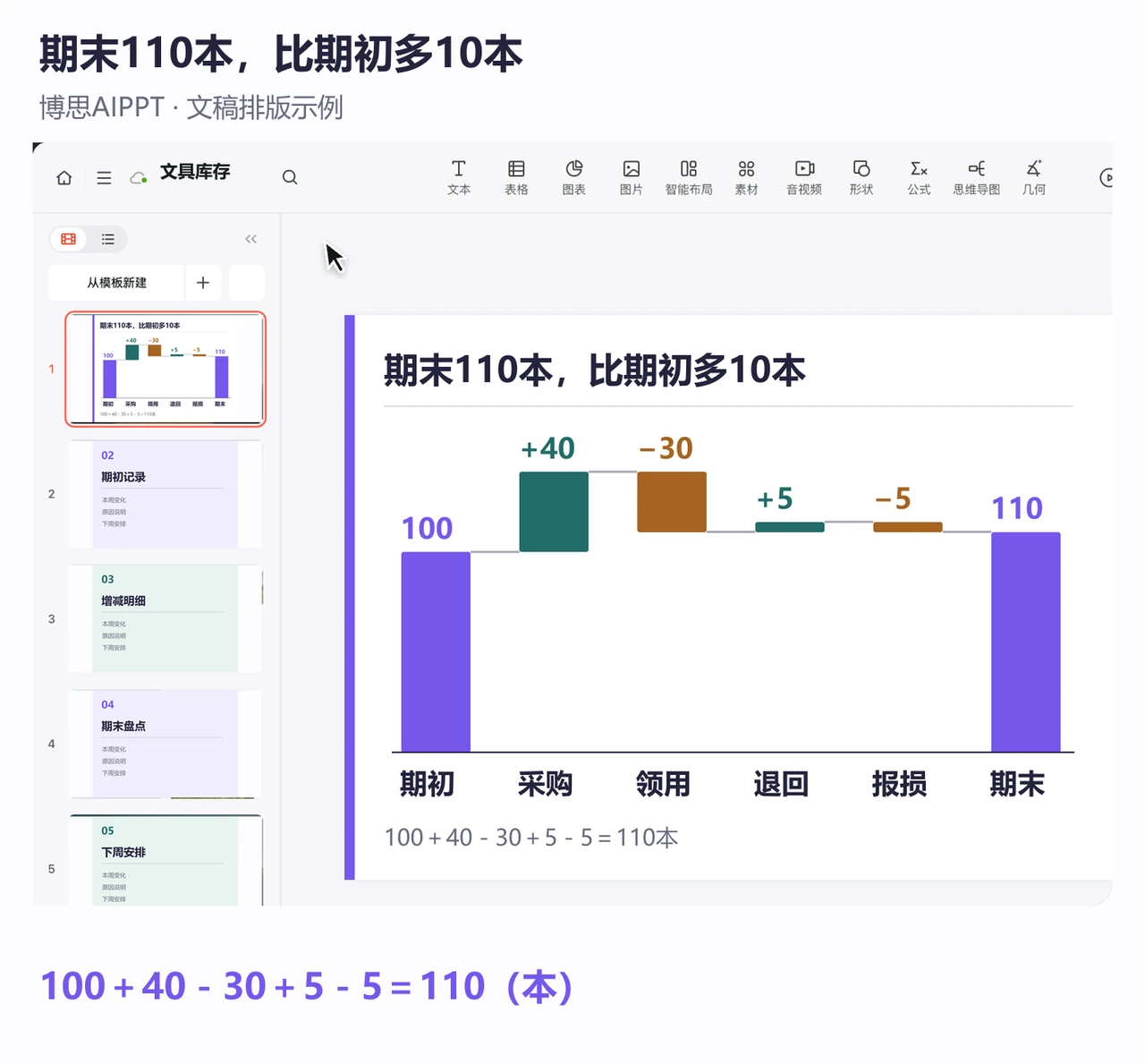The height and width of the screenshot is (1064, 1145).
Task: Collapse the slide panel with the double chevron
Action: pyautogui.click(x=250, y=239)
